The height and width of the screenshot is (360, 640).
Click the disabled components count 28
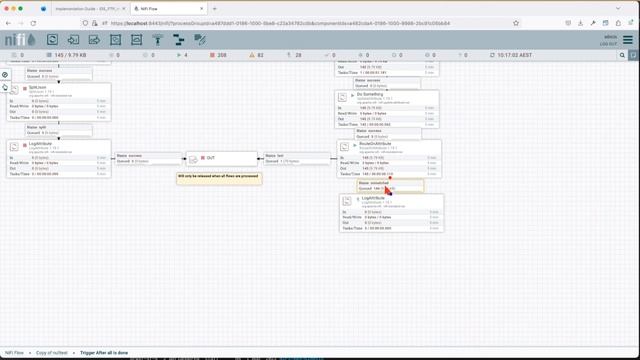click(294, 55)
